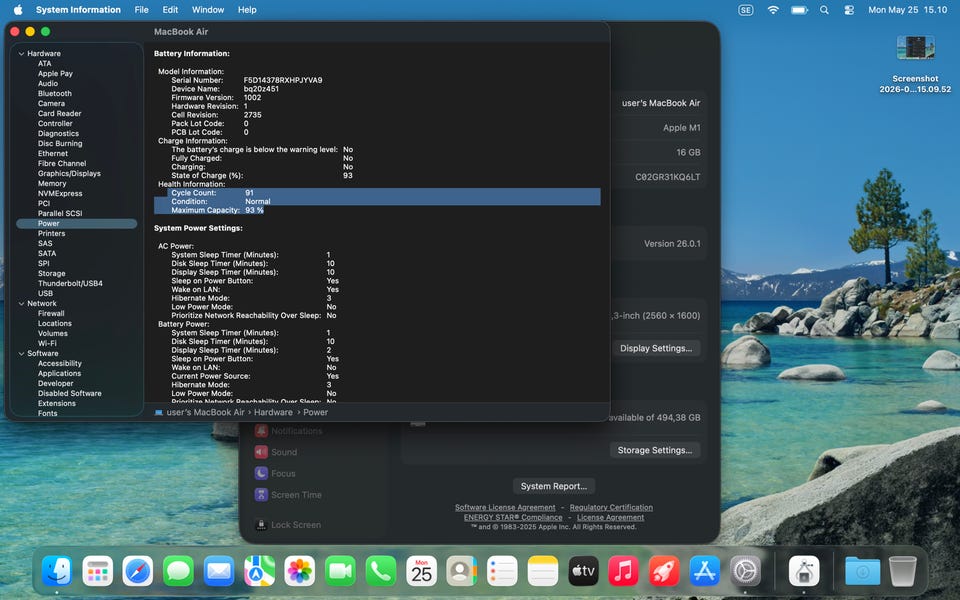Viewport: 960px width, 600px height.
Task: Click the System Report button
Action: coord(553,486)
